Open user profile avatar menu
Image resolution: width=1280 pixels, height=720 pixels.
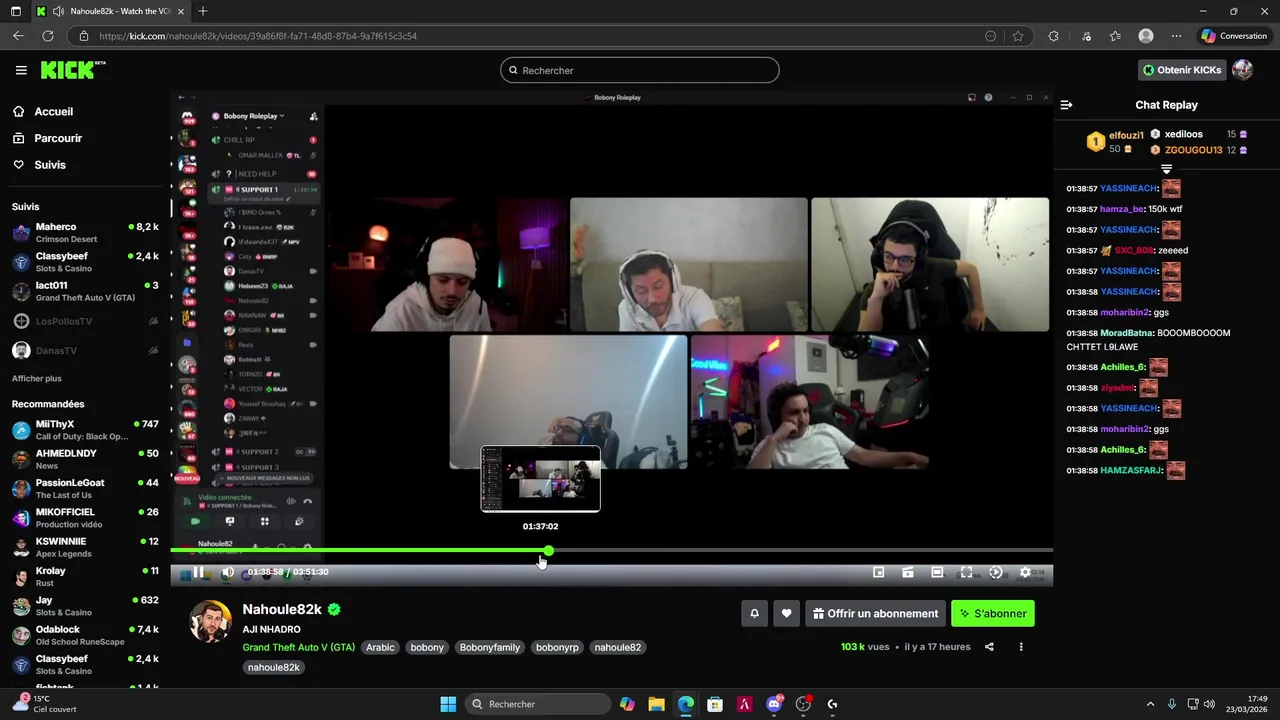(x=1242, y=70)
